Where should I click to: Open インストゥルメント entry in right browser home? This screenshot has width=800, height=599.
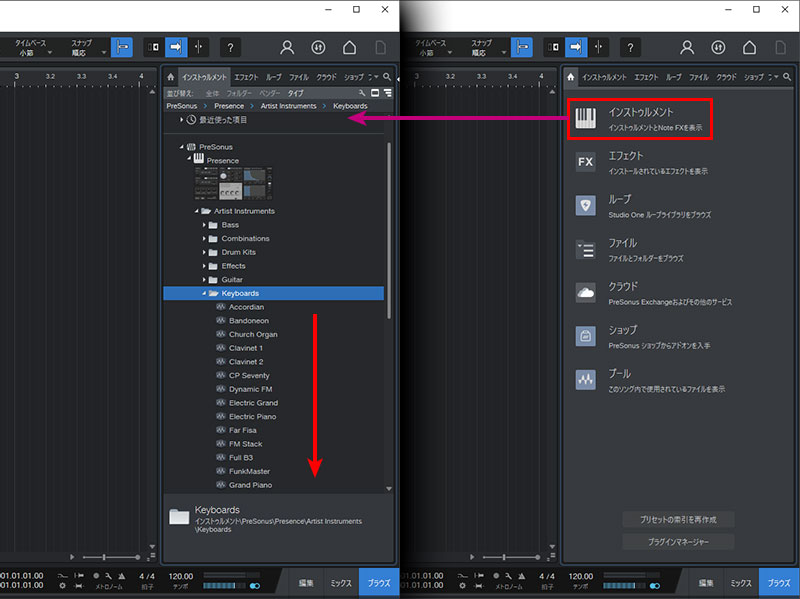(x=640, y=119)
